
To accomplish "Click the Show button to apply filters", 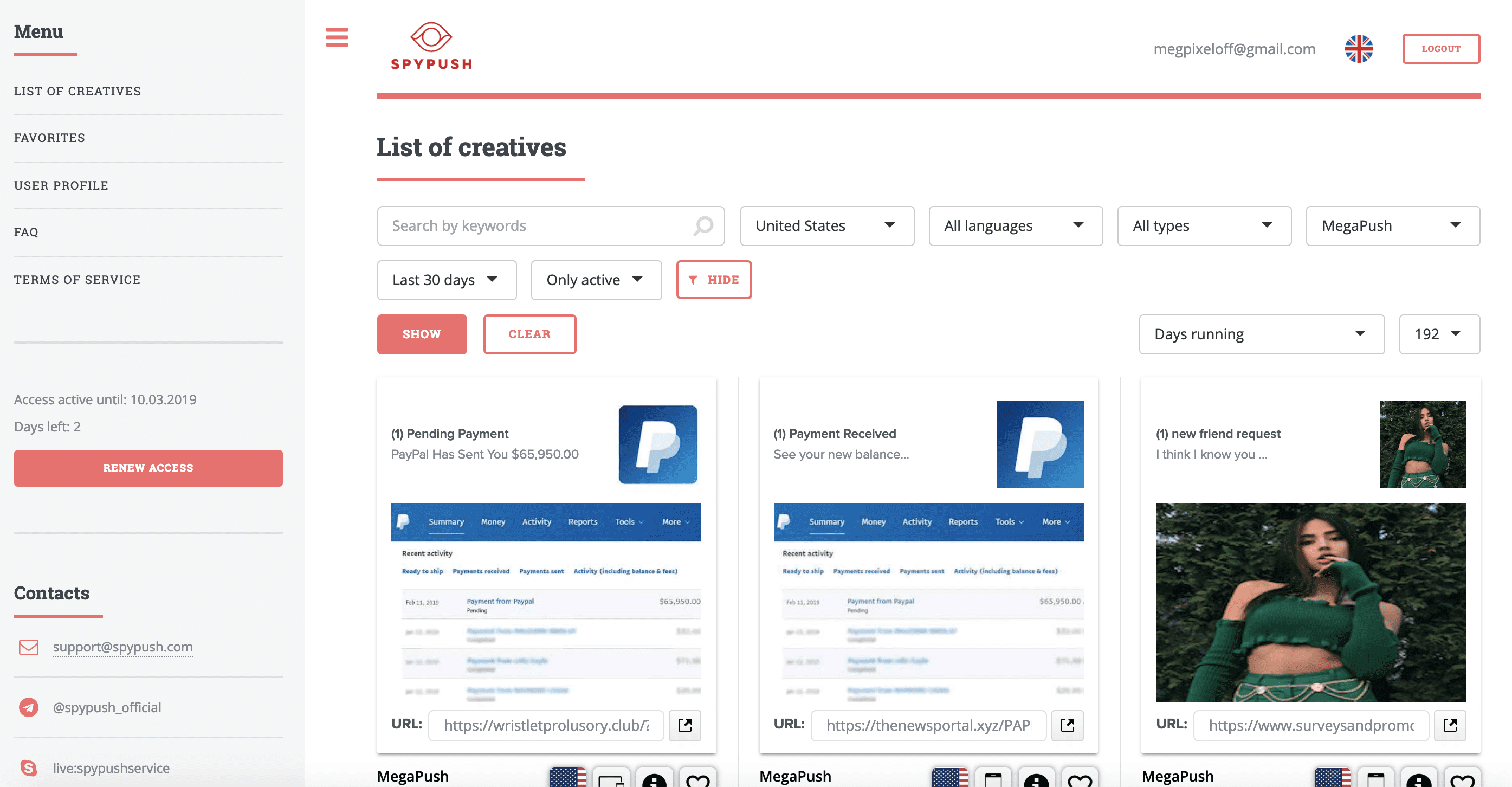I will click(x=421, y=333).
